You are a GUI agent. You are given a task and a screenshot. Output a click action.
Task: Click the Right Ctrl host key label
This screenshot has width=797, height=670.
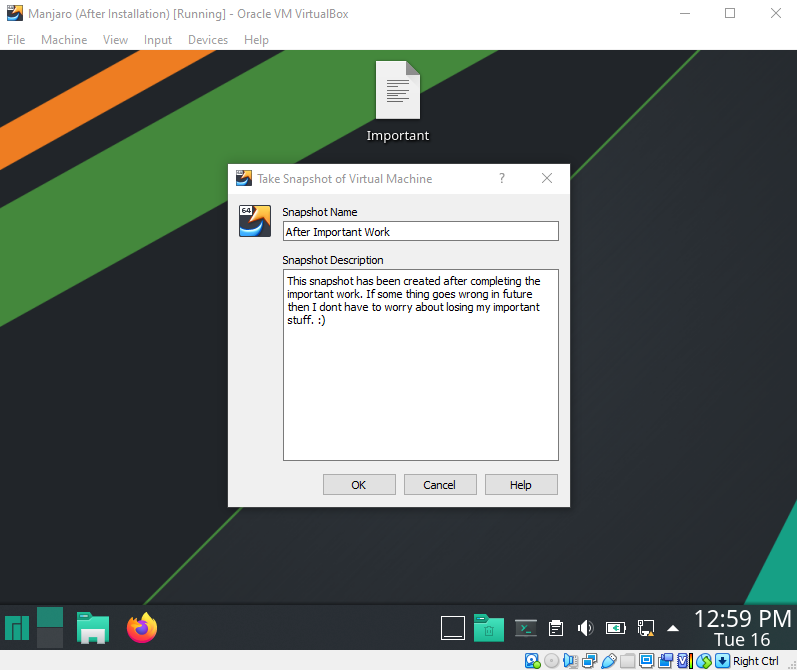pyautogui.click(x=755, y=661)
